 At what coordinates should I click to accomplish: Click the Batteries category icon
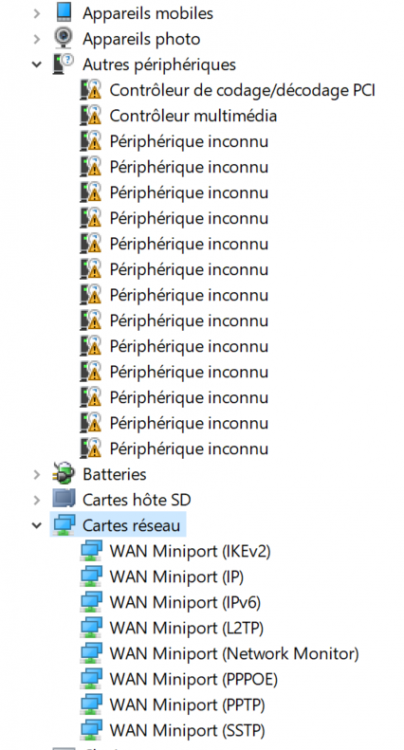[63, 474]
